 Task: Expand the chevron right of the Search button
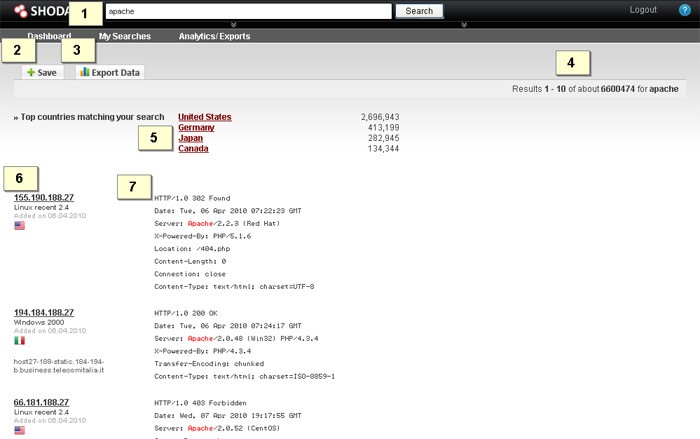coord(464,24)
